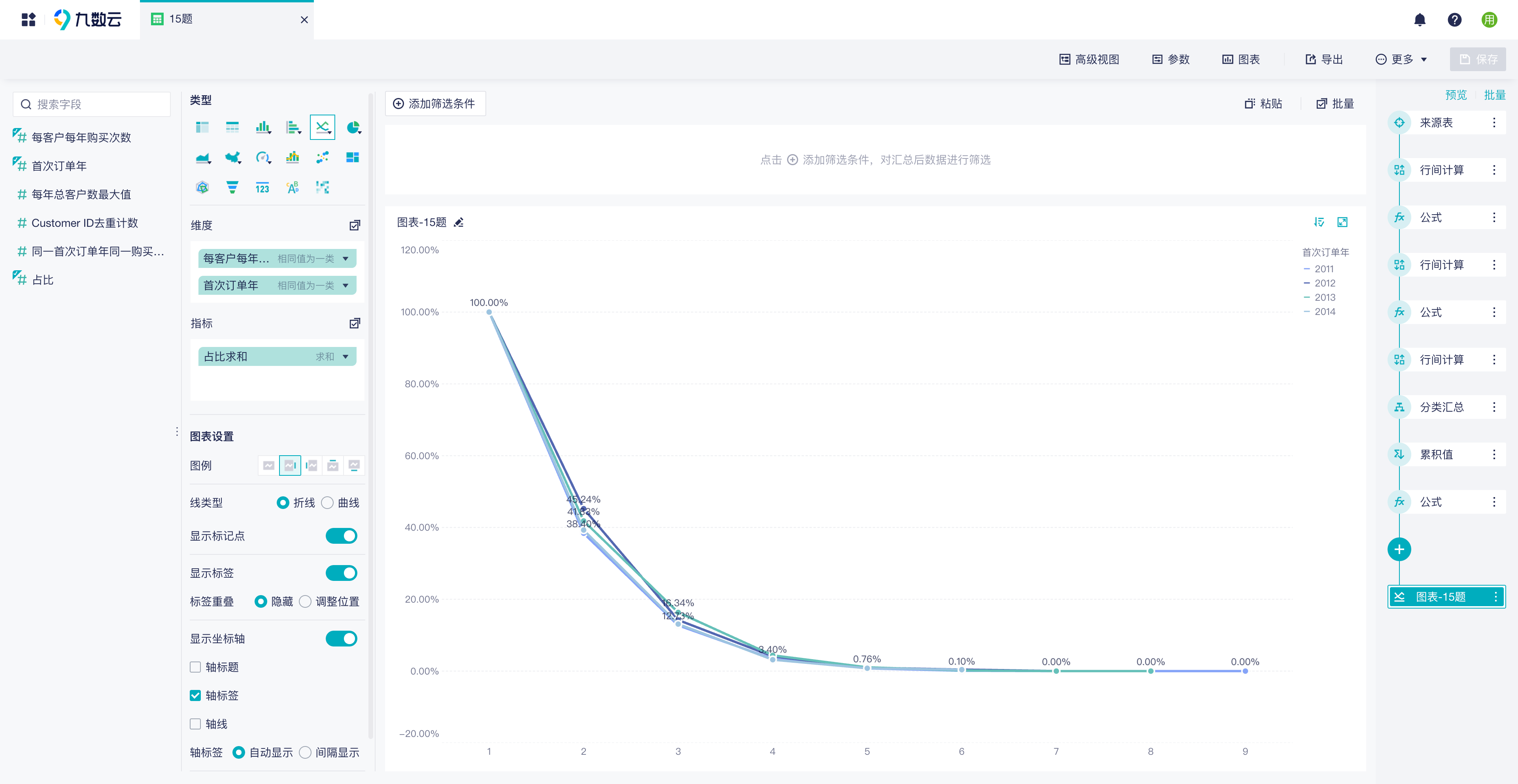Expand the chart to fullscreen
Screen dimensions: 1518x784
point(1342,222)
